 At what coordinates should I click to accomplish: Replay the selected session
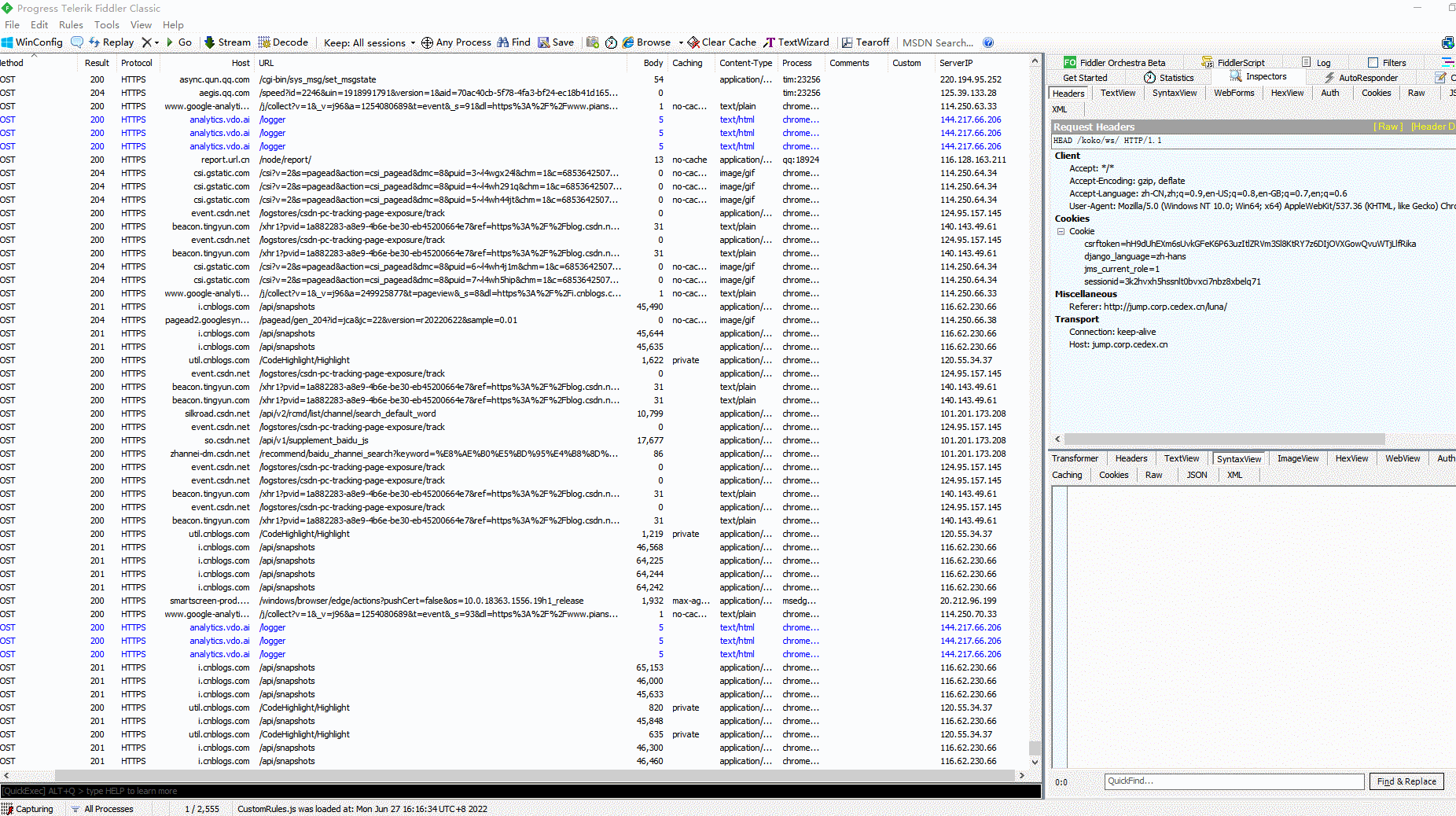(111, 42)
